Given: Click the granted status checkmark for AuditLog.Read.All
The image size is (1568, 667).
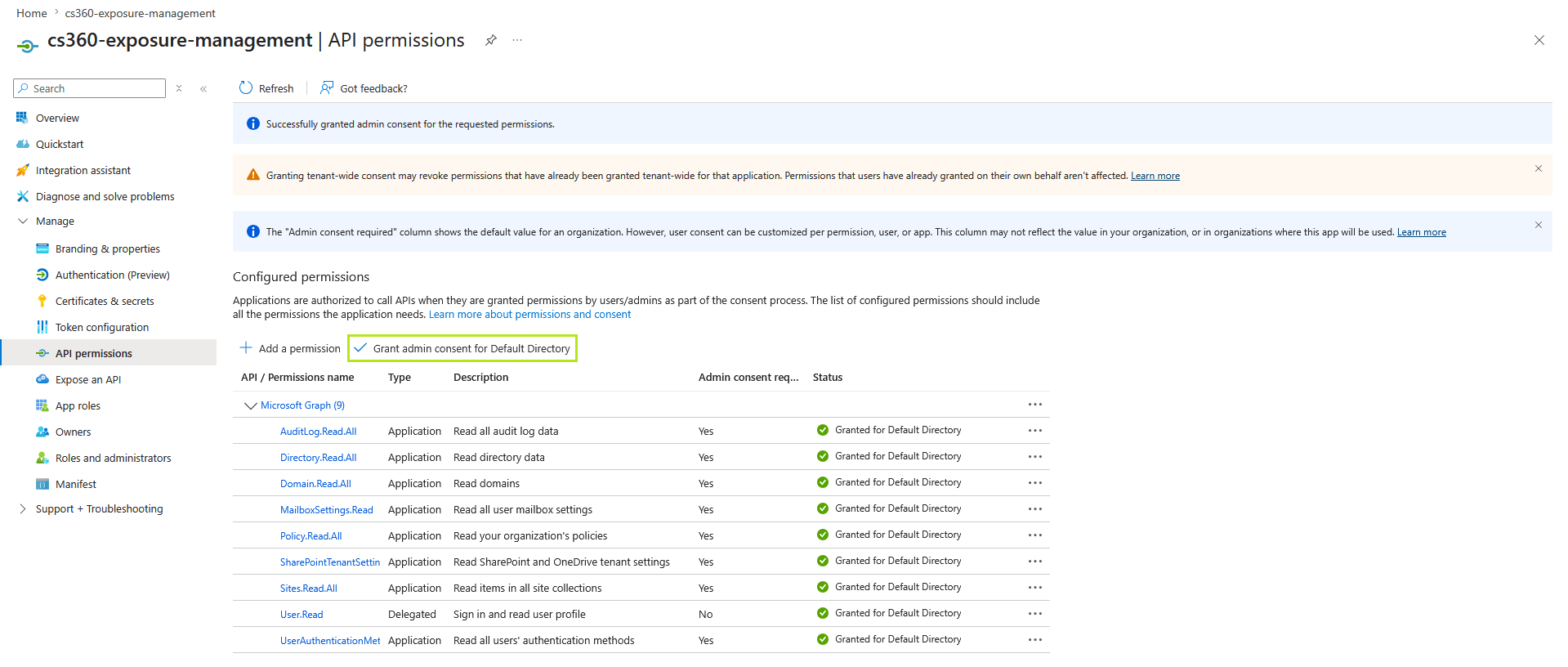Looking at the screenshot, I should [823, 430].
